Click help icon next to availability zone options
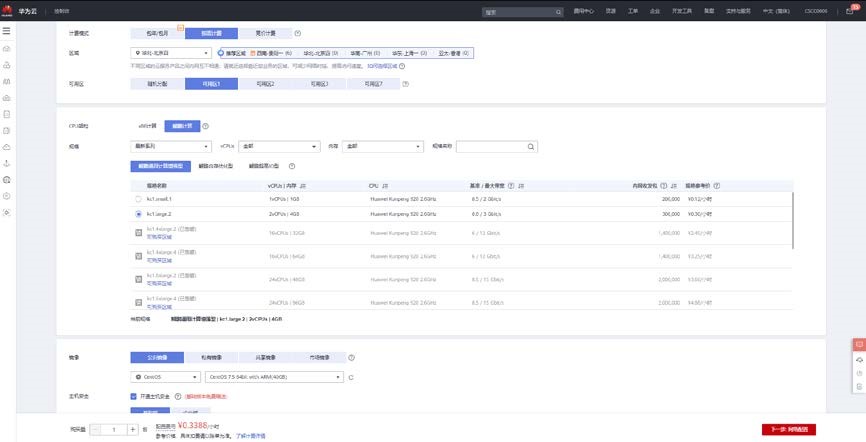This screenshot has width=866, height=442. [405, 84]
